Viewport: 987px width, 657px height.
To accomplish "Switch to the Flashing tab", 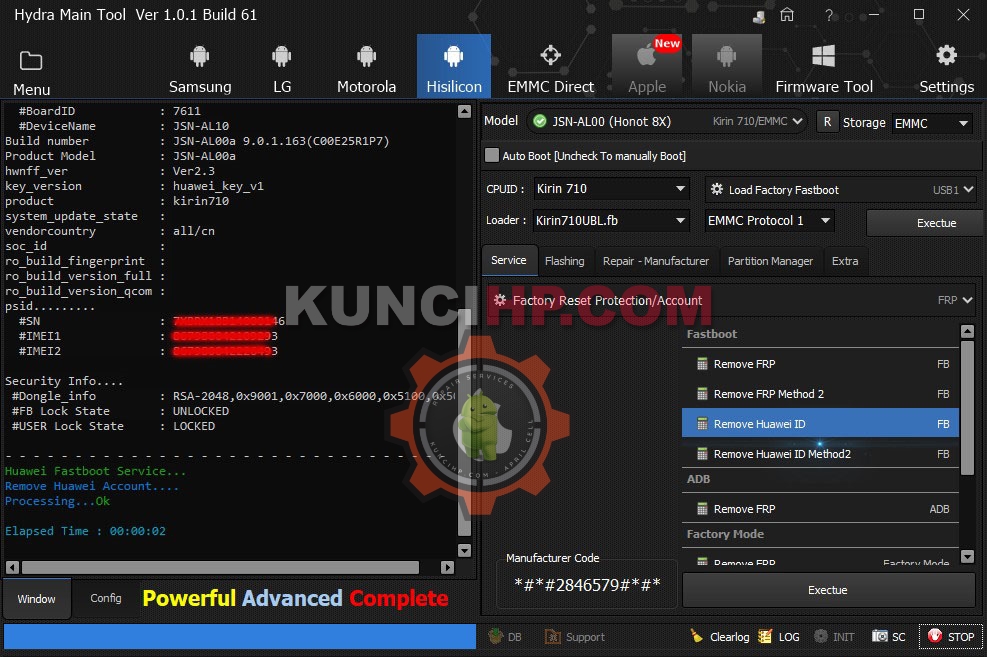I will tap(565, 261).
